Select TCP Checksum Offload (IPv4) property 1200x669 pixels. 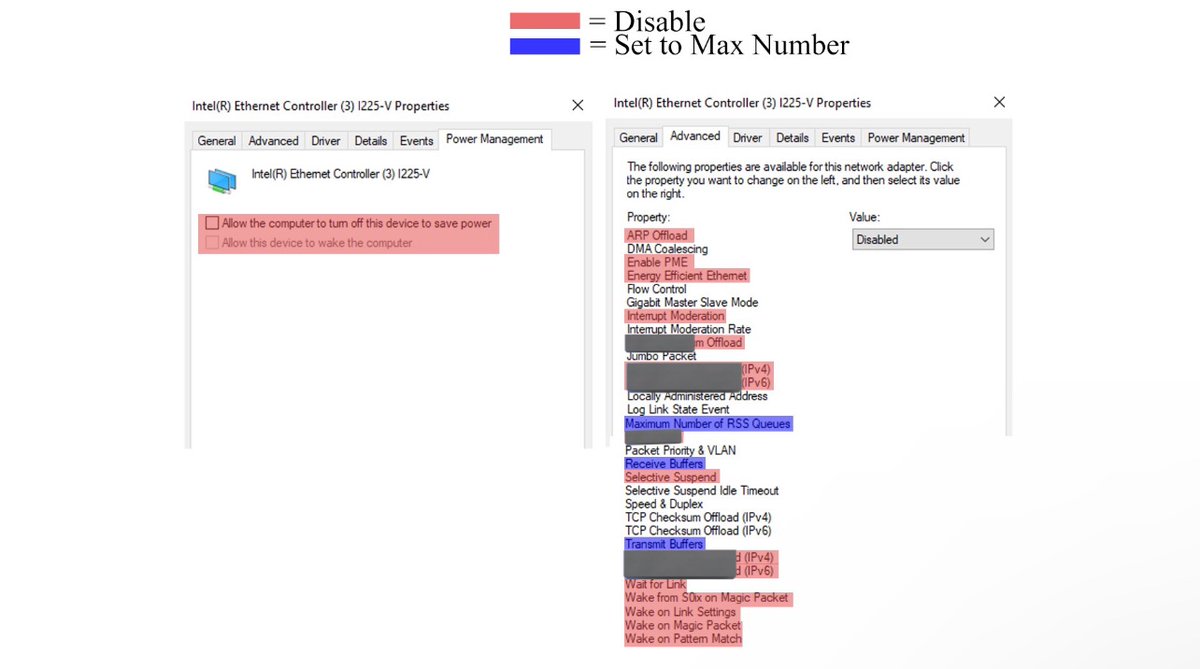pos(698,517)
